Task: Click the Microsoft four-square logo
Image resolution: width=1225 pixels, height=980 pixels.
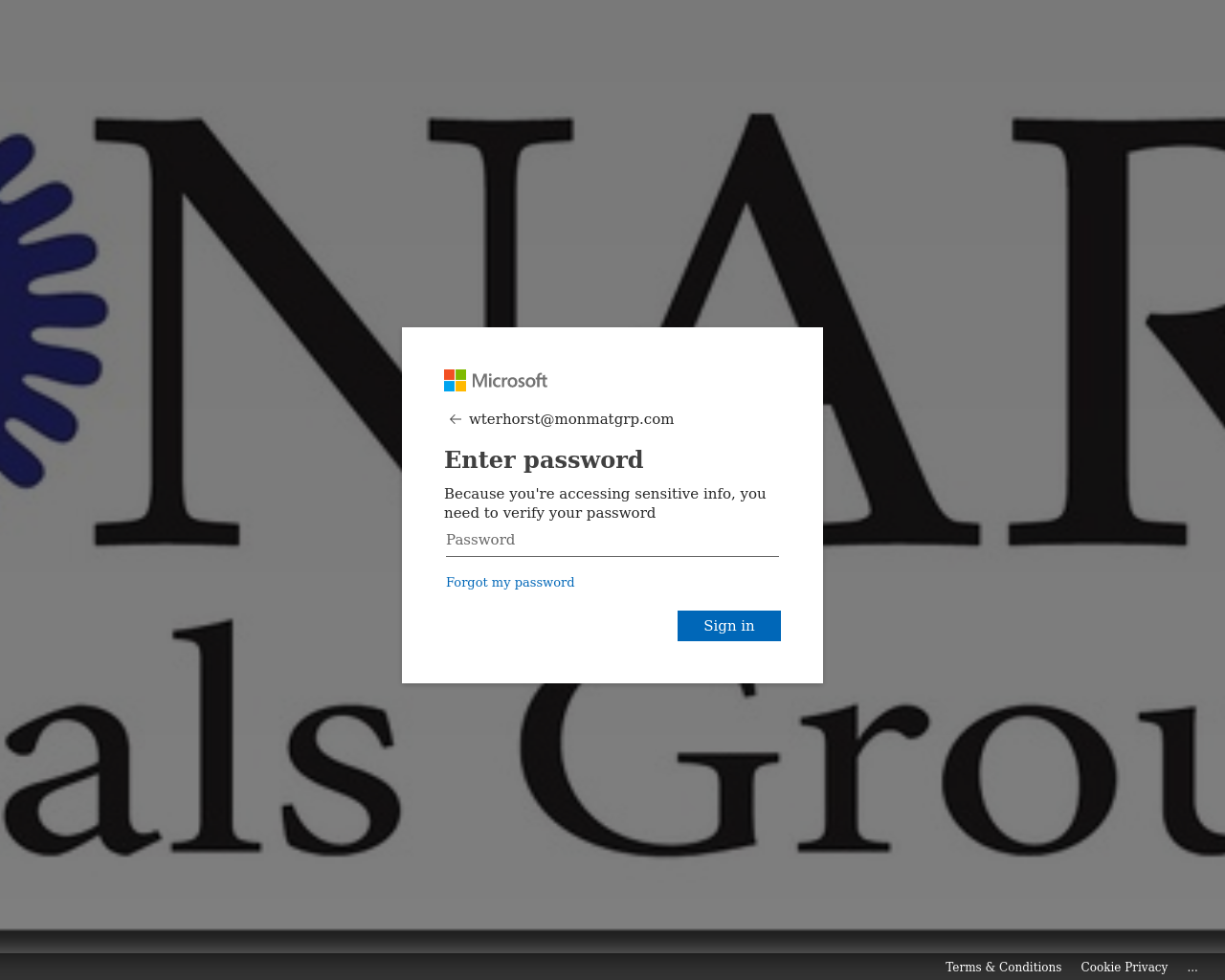Action: pyautogui.click(x=455, y=381)
